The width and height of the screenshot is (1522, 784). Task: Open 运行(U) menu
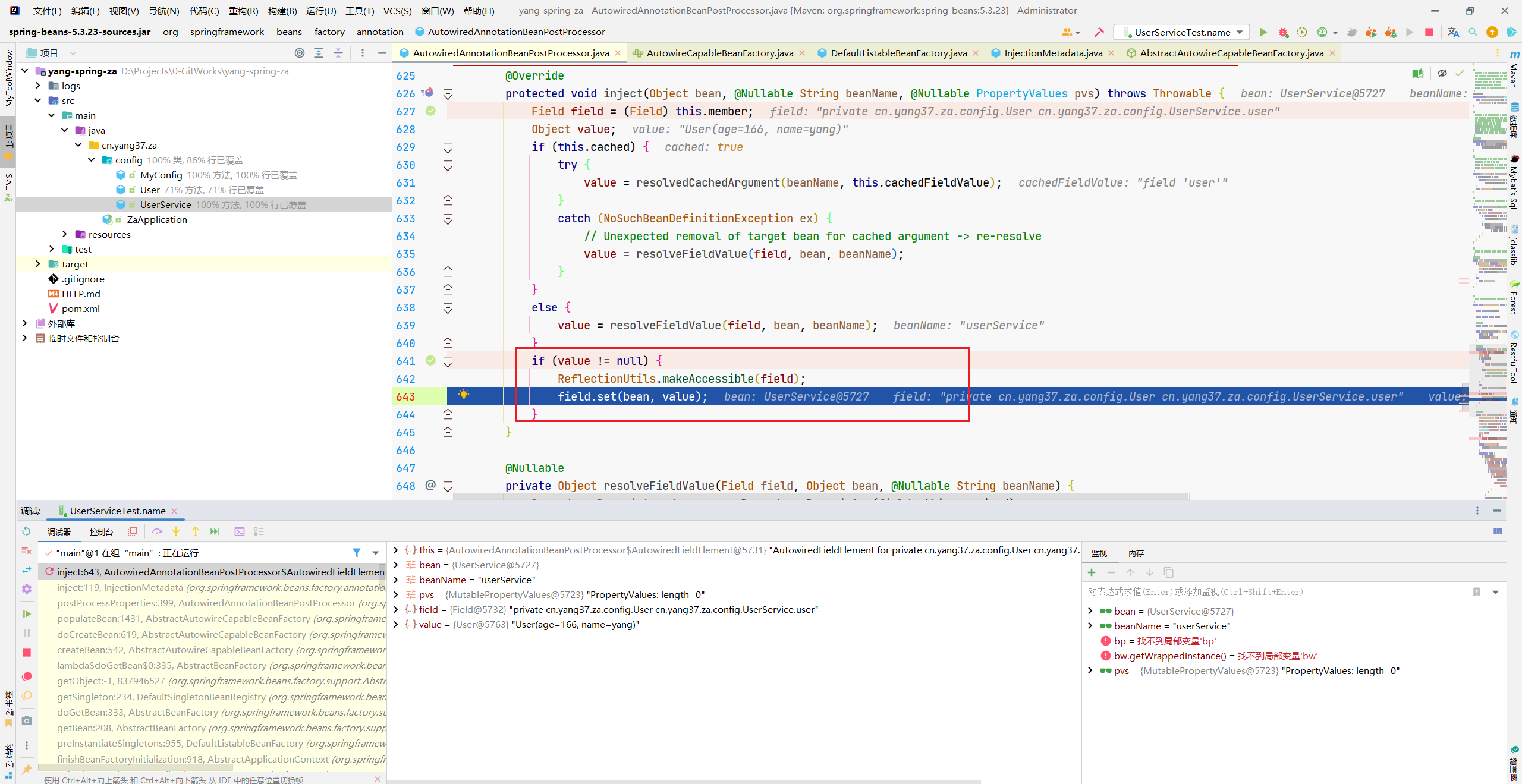pos(321,11)
